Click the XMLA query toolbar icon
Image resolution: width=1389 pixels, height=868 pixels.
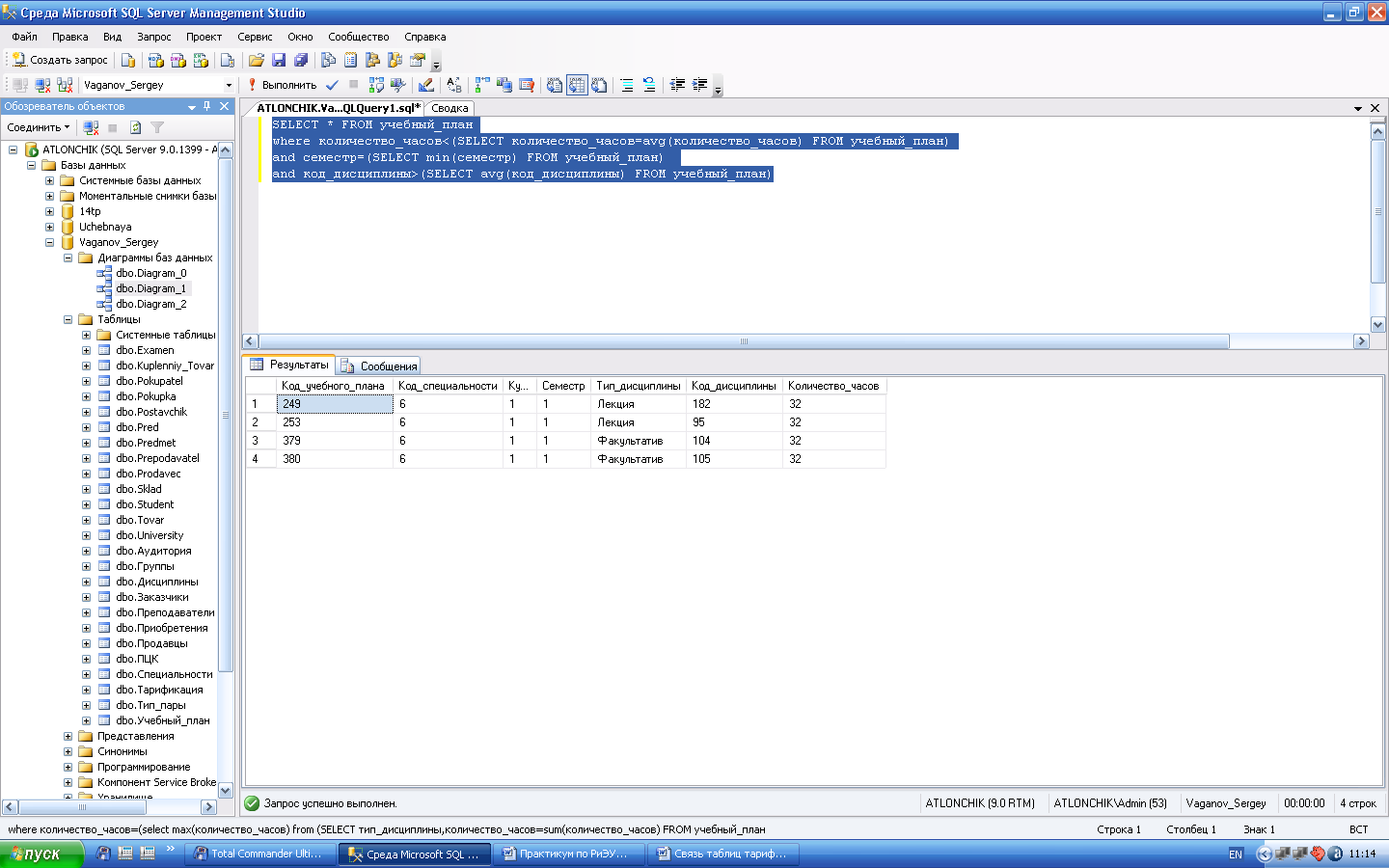pyautogui.click(x=201, y=60)
